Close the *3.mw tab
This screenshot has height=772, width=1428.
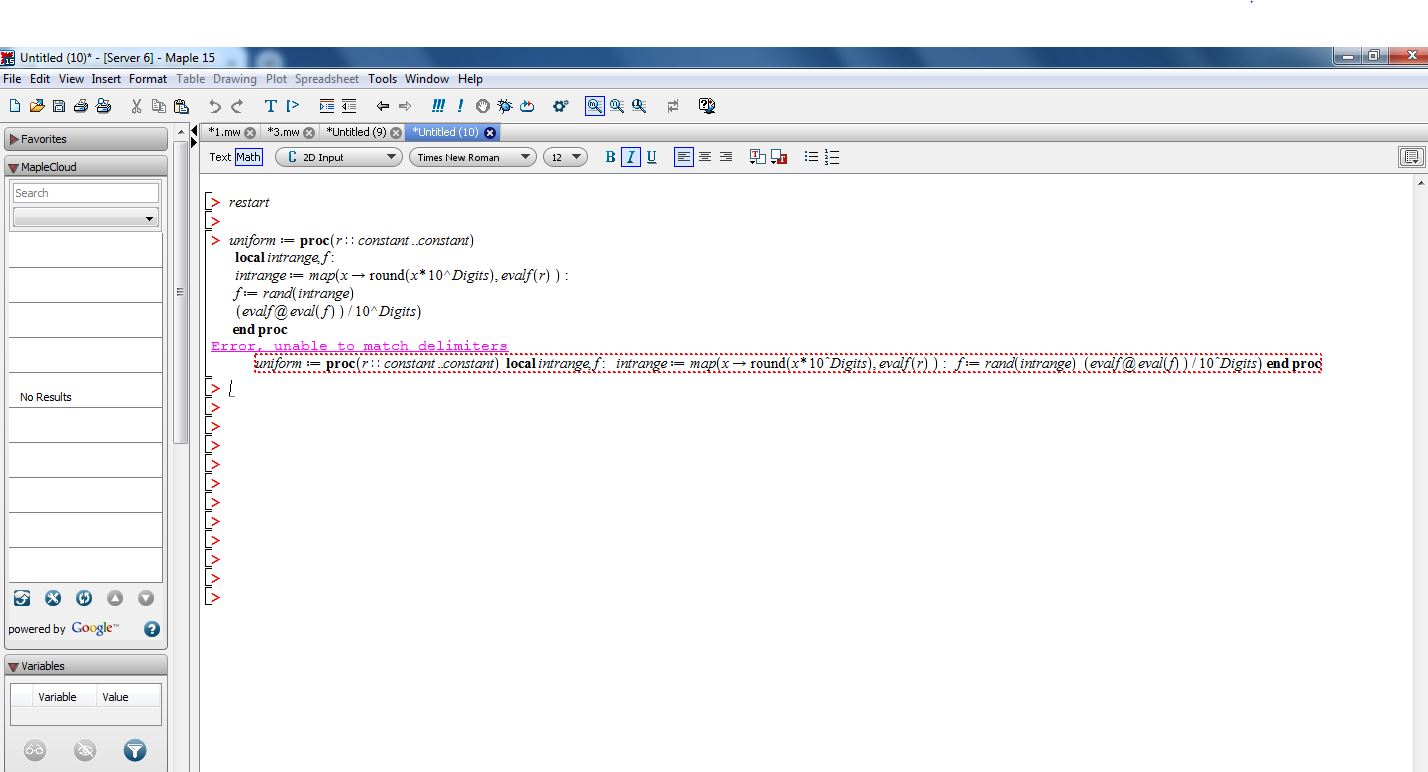pyautogui.click(x=309, y=133)
